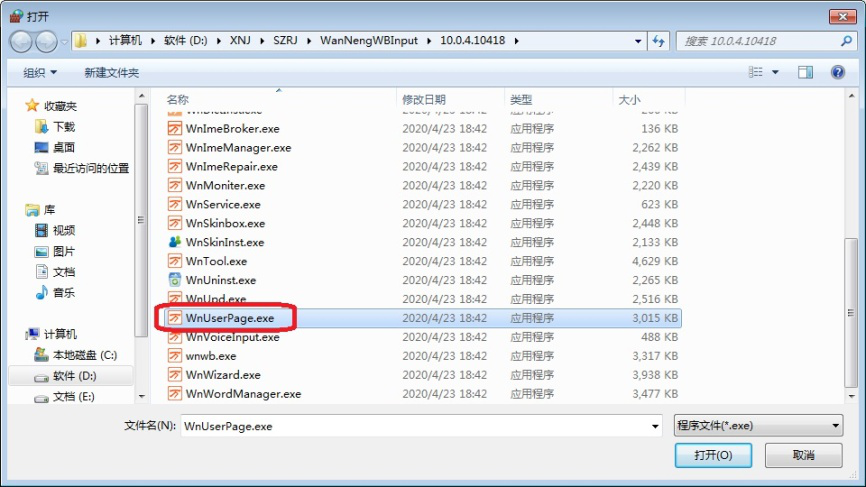Click WanNengWBInput in the address path
This screenshot has width=866, height=487.
point(369,41)
